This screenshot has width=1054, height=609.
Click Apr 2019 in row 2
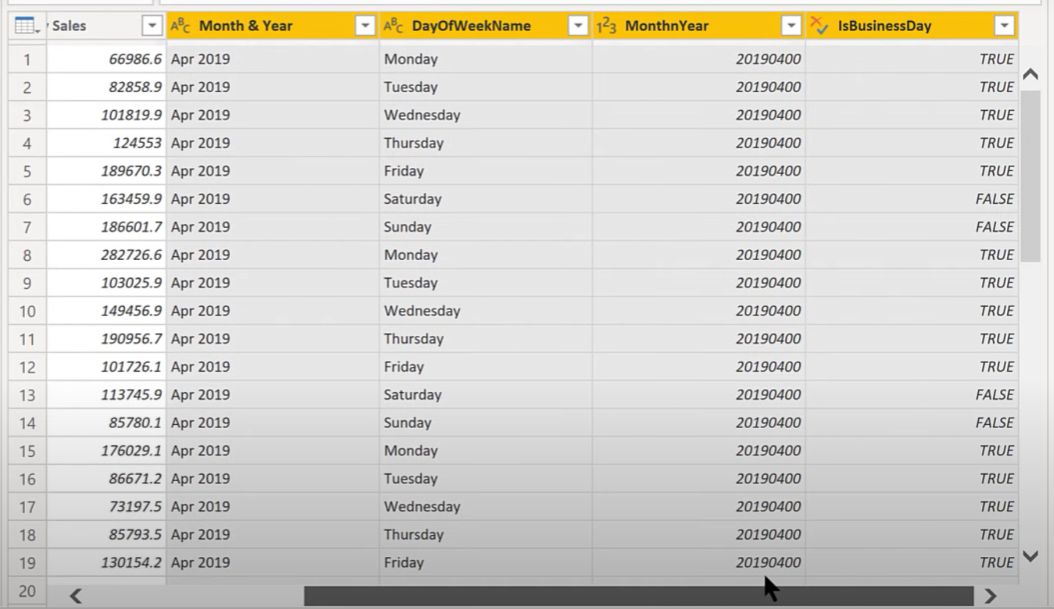pyautogui.click(x=200, y=87)
